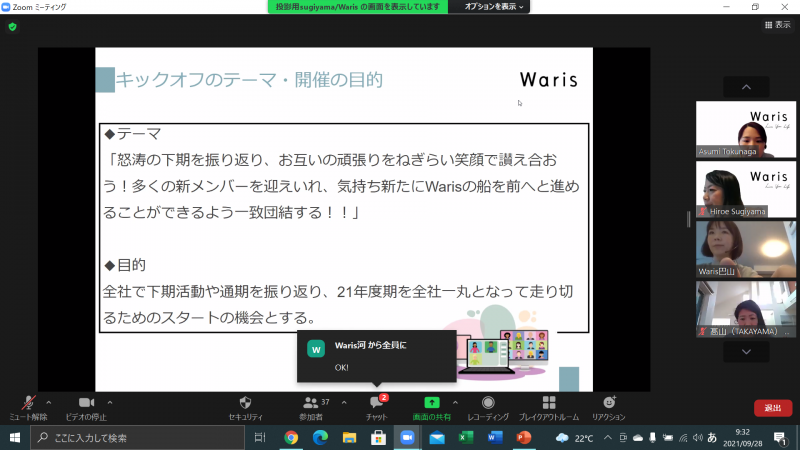The width and height of the screenshot is (800, 450).
Task: Select Hiroe Sugiyama video thumbnail
Action: click(x=746, y=189)
